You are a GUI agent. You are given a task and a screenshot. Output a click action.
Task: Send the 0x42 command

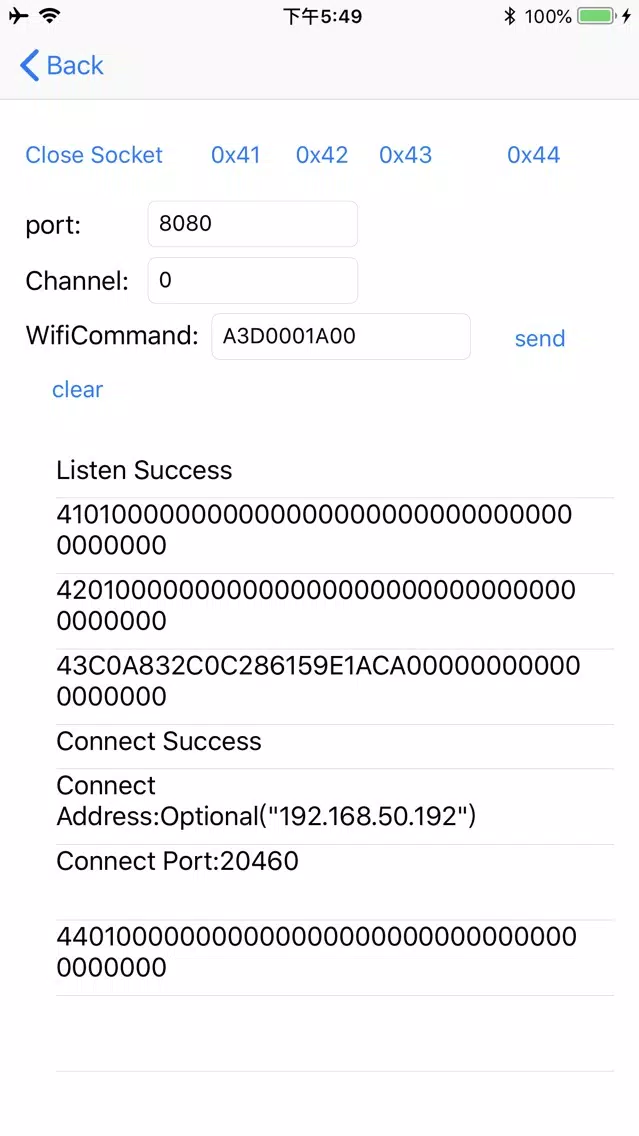point(322,155)
